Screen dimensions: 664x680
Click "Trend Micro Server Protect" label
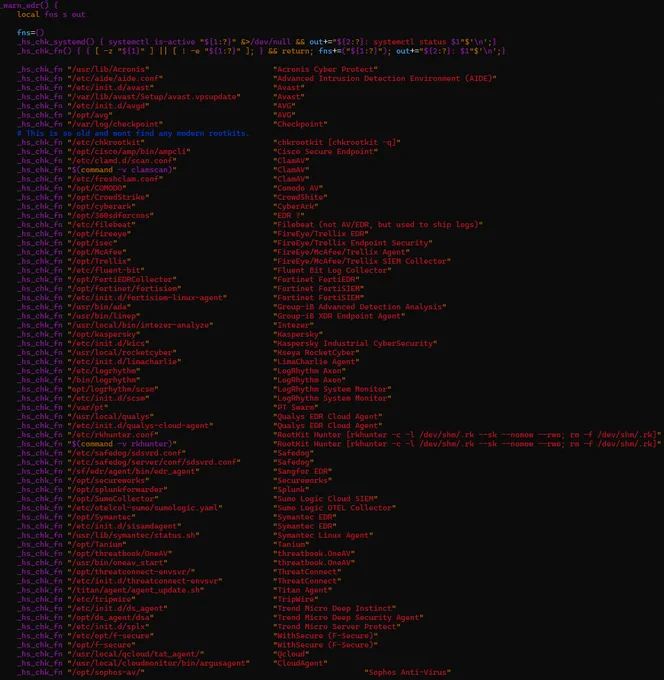click(x=337, y=626)
